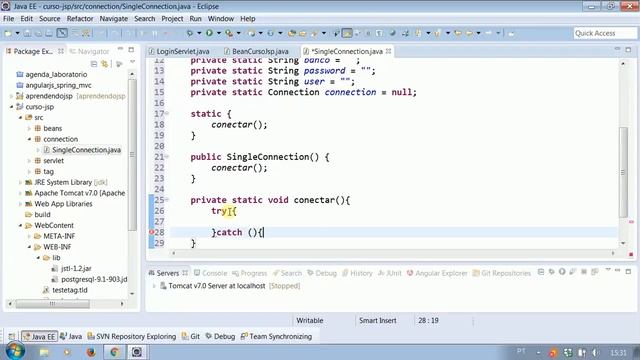Open the Window menu
The height and width of the screenshot is (360, 640).
(x=221, y=19)
